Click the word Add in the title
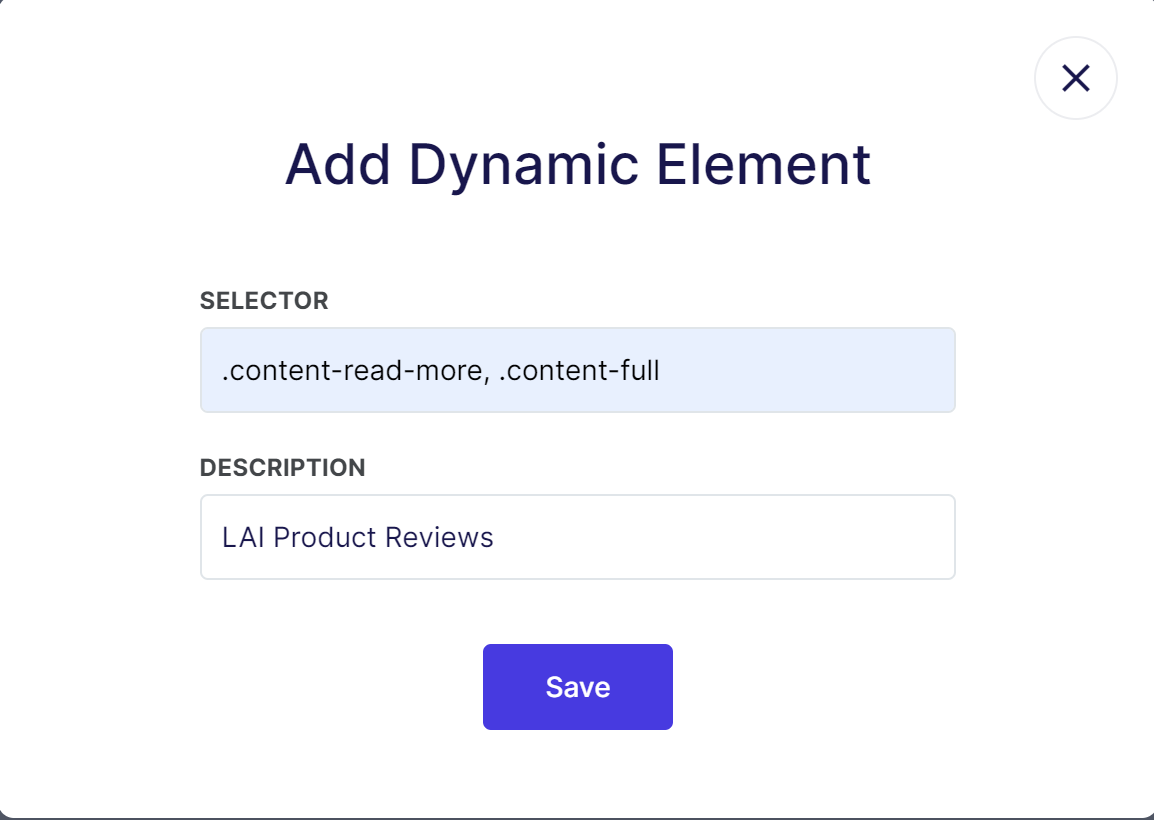The height and width of the screenshot is (820, 1154). click(x=338, y=165)
